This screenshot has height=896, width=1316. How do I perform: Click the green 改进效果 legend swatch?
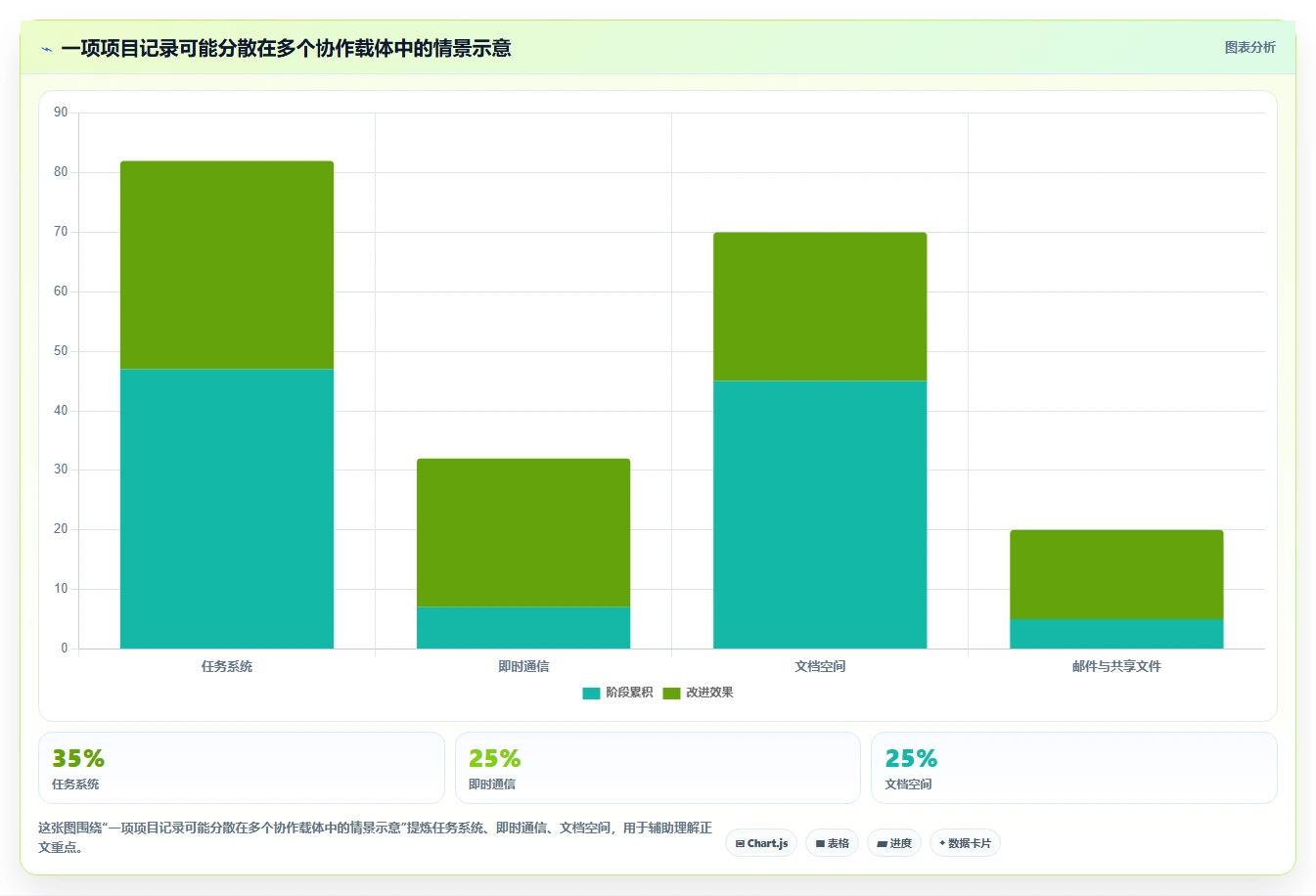click(671, 694)
